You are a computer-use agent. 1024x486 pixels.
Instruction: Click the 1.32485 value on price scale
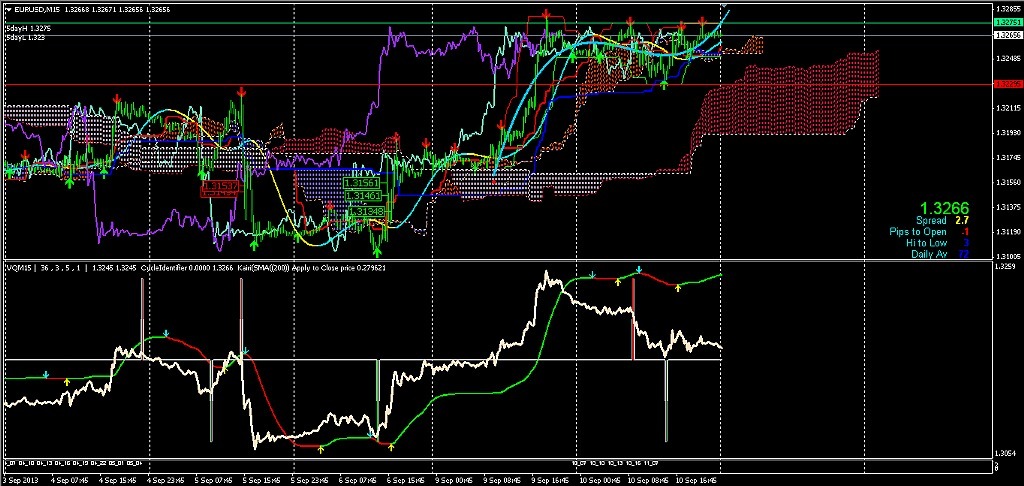(1007, 59)
